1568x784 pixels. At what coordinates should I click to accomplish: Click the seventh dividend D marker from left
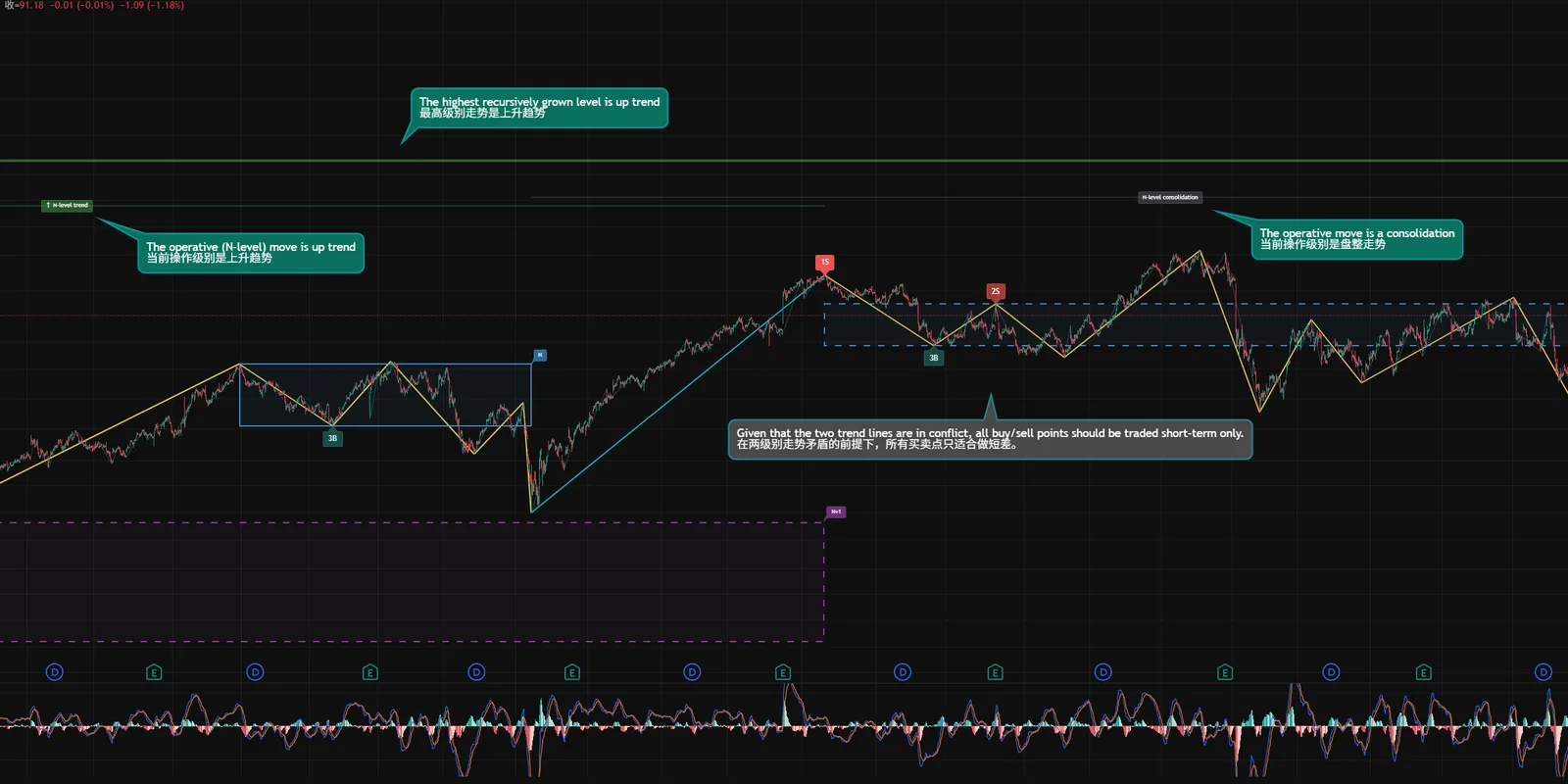pos(1331,672)
